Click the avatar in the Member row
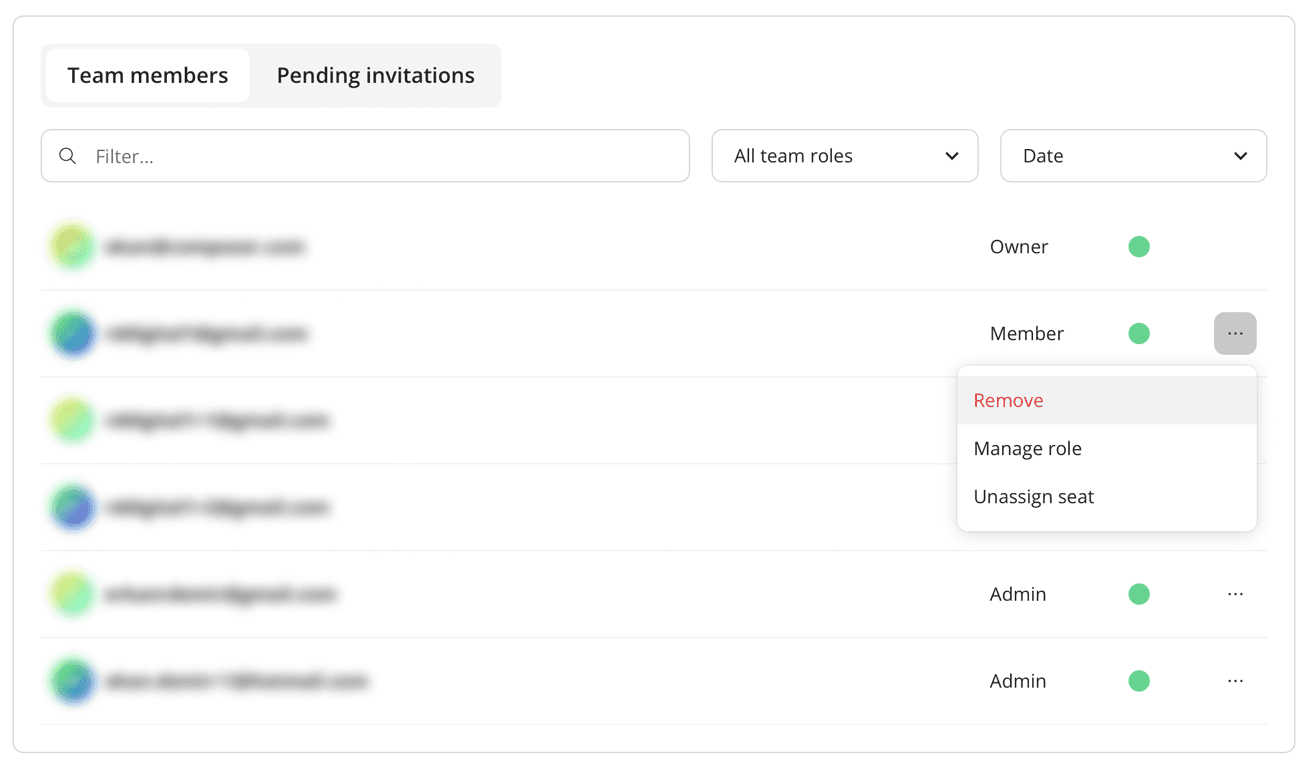The image size is (1310, 767). [73, 334]
